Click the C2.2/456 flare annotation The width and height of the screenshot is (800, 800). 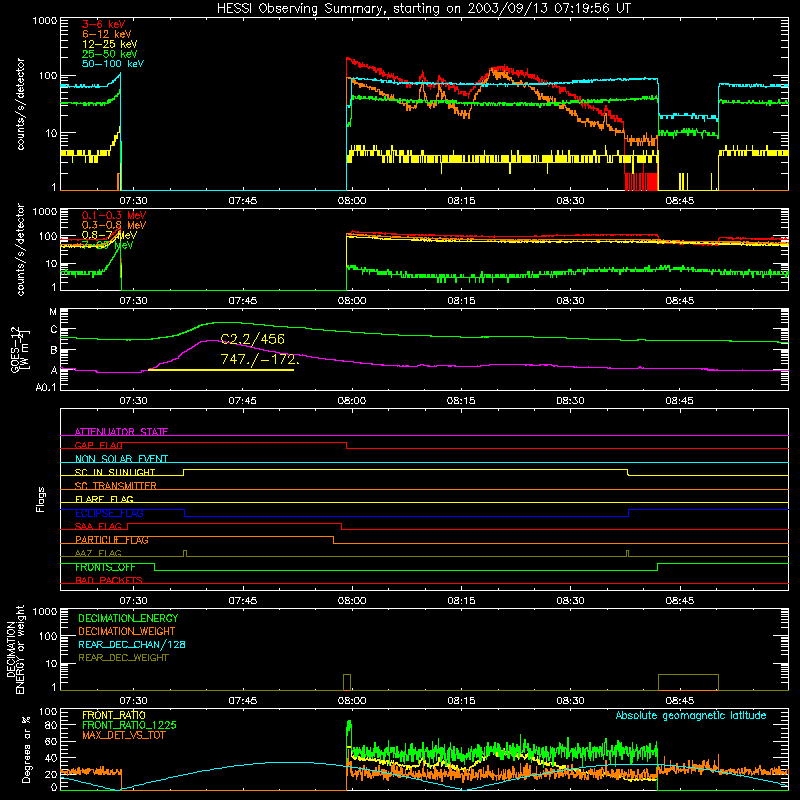[253, 339]
